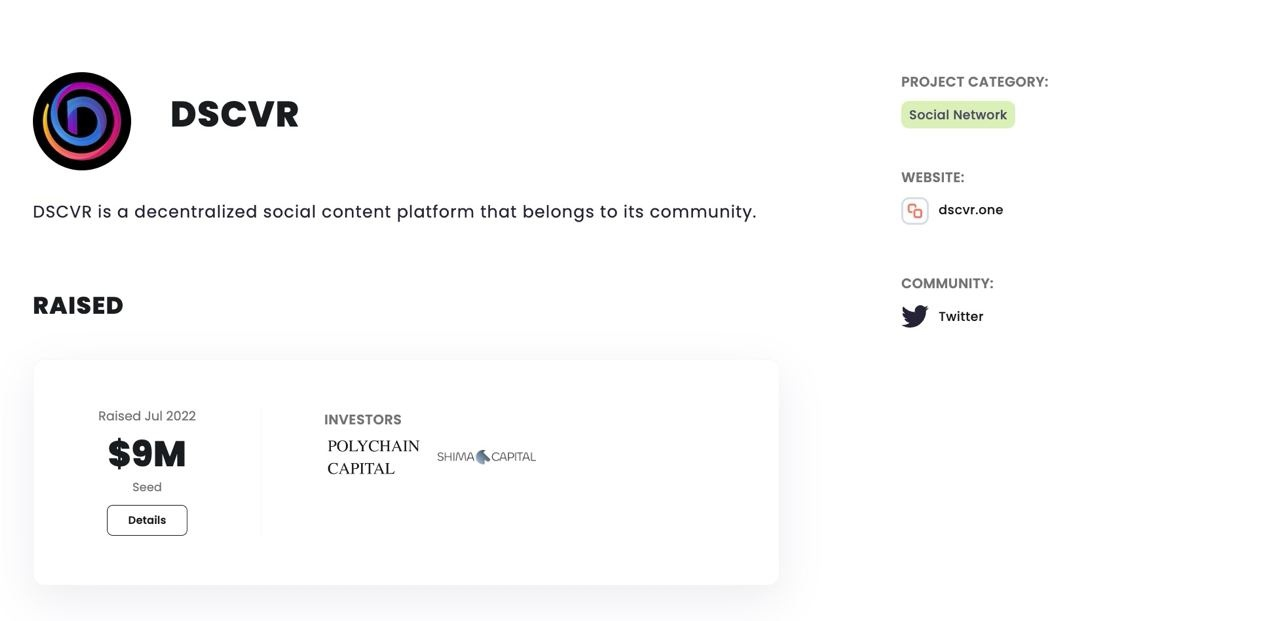Click the website link icon beside dscvr.one
Viewport: 1280px width, 621px height.
(914, 210)
